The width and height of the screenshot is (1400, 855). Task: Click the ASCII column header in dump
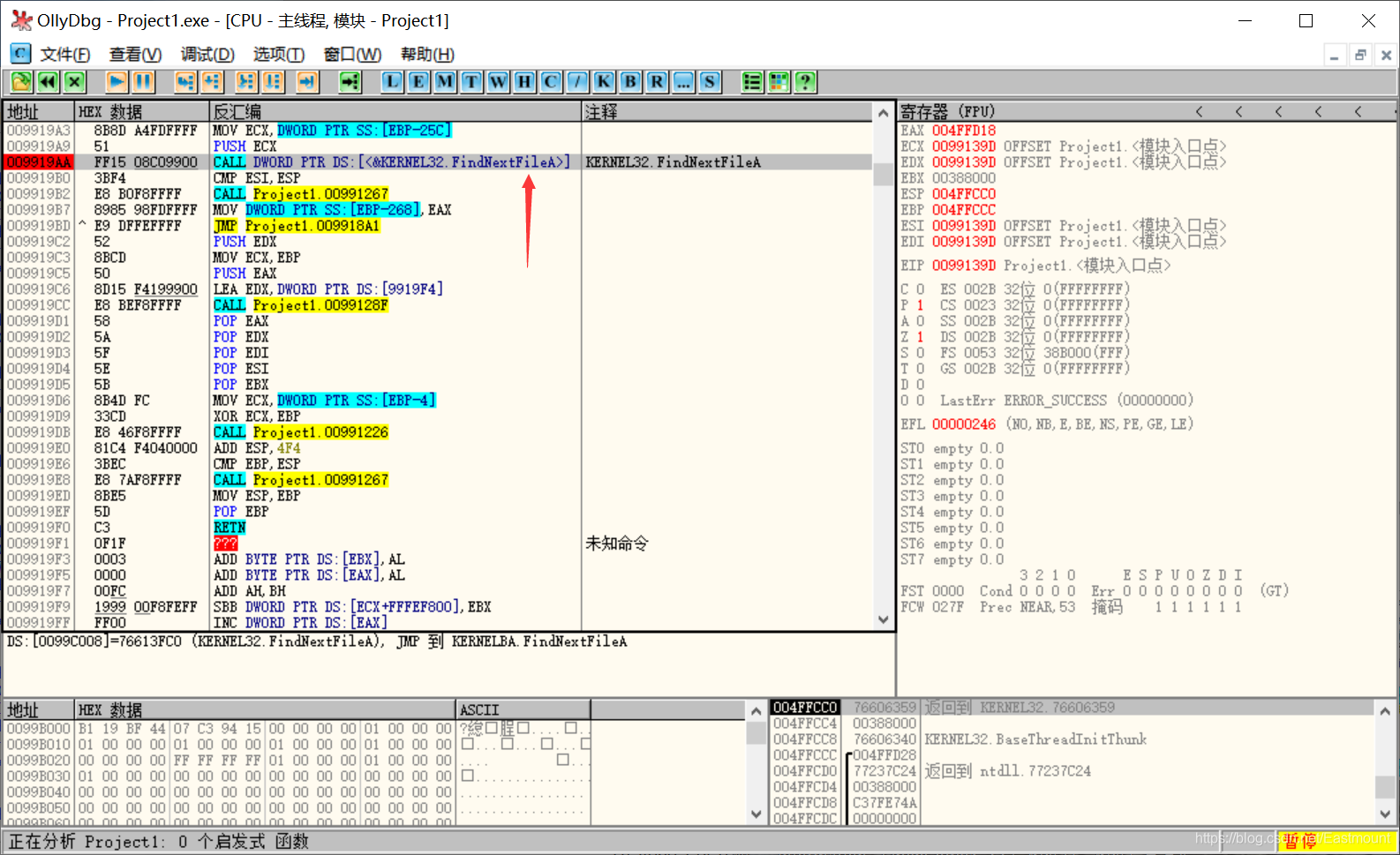(x=523, y=709)
